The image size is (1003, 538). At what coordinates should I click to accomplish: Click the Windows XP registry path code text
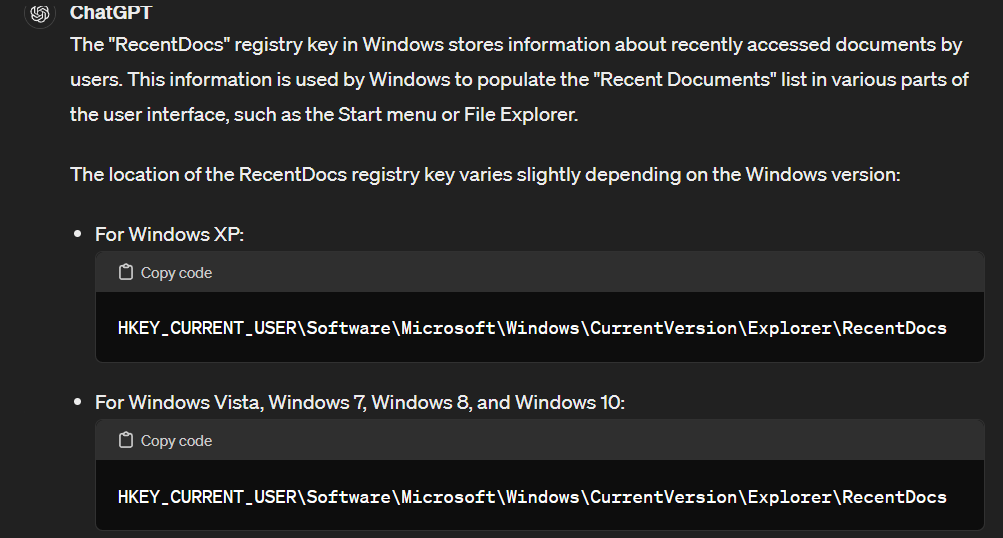pos(531,328)
